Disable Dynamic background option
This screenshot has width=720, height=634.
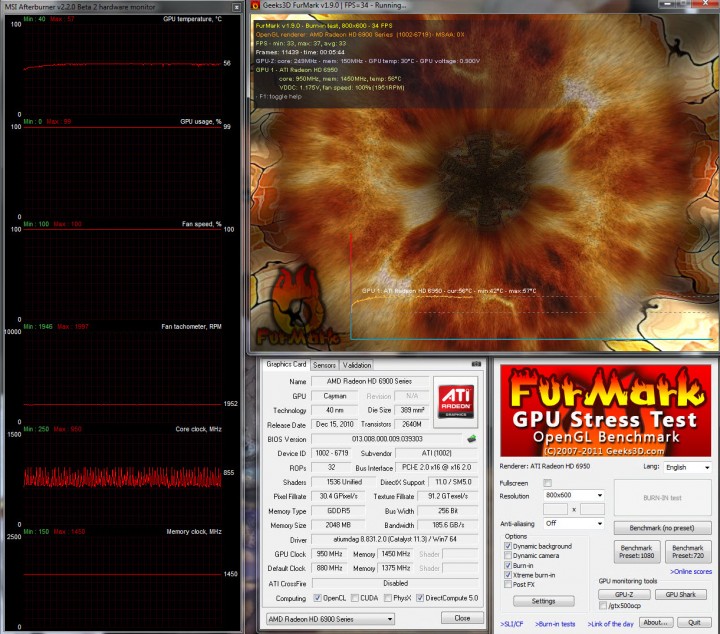click(508, 546)
